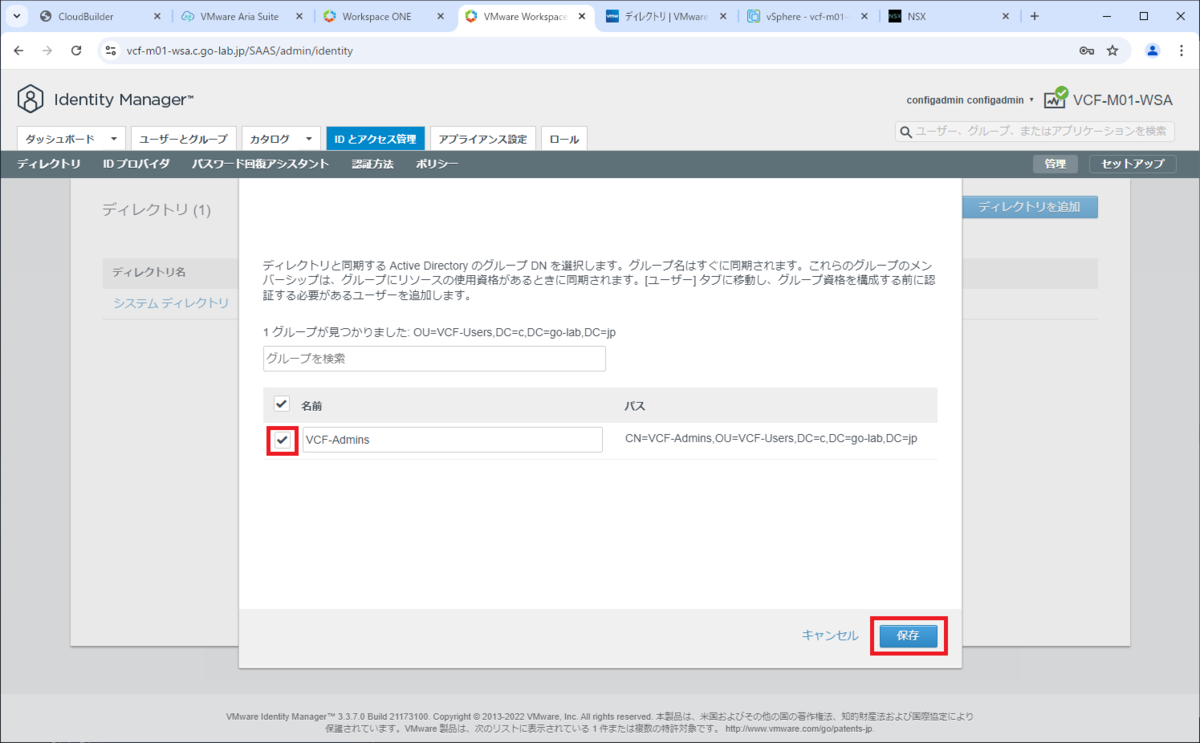This screenshot has width=1200, height=743.
Task: Open the configadmin user dropdown
Action: click(970, 100)
